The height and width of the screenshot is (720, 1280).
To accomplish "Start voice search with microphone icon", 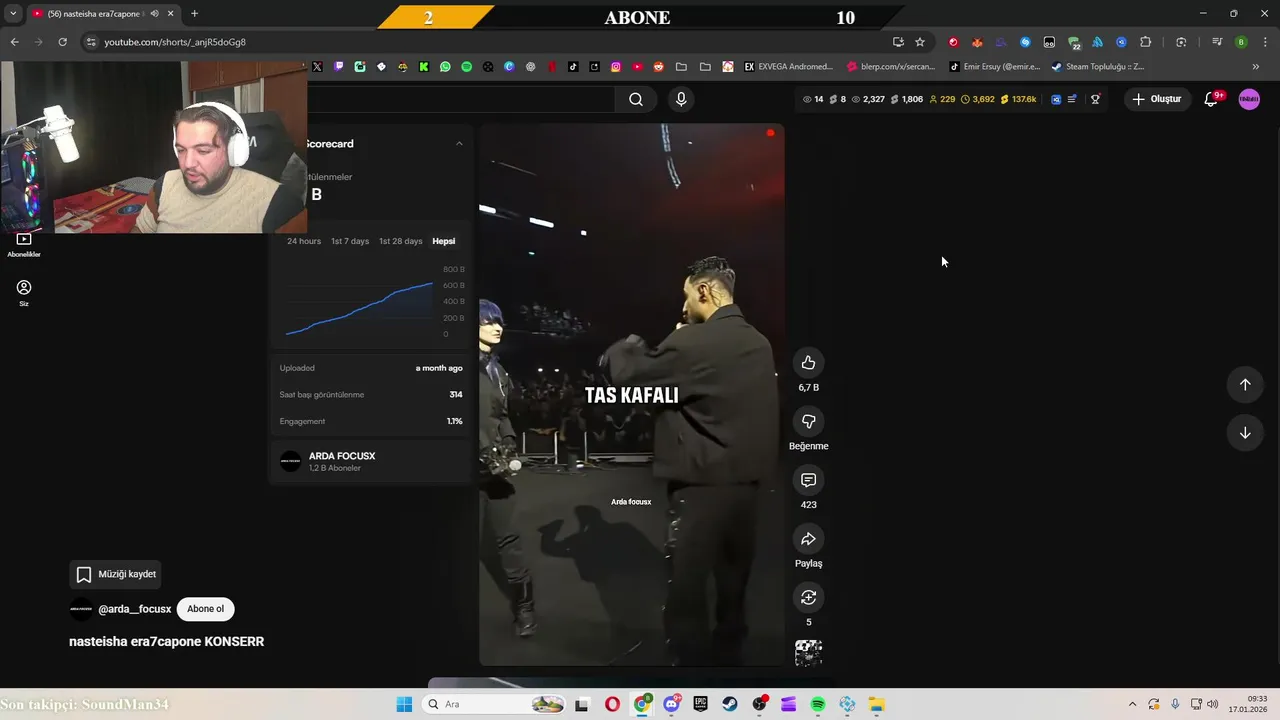I will 681,99.
